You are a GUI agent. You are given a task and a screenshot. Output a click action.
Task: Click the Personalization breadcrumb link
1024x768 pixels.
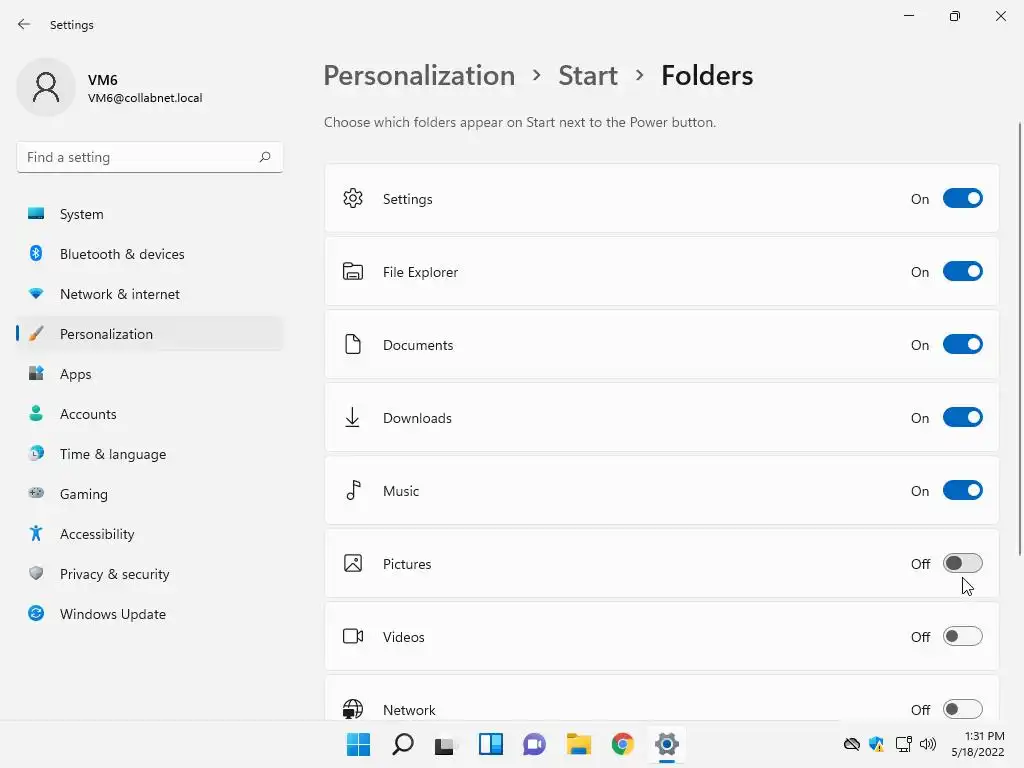coord(419,76)
